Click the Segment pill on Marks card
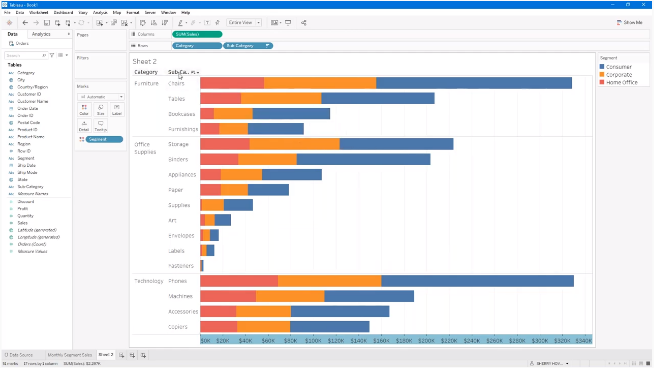This screenshot has height=368, width=654. click(104, 139)
